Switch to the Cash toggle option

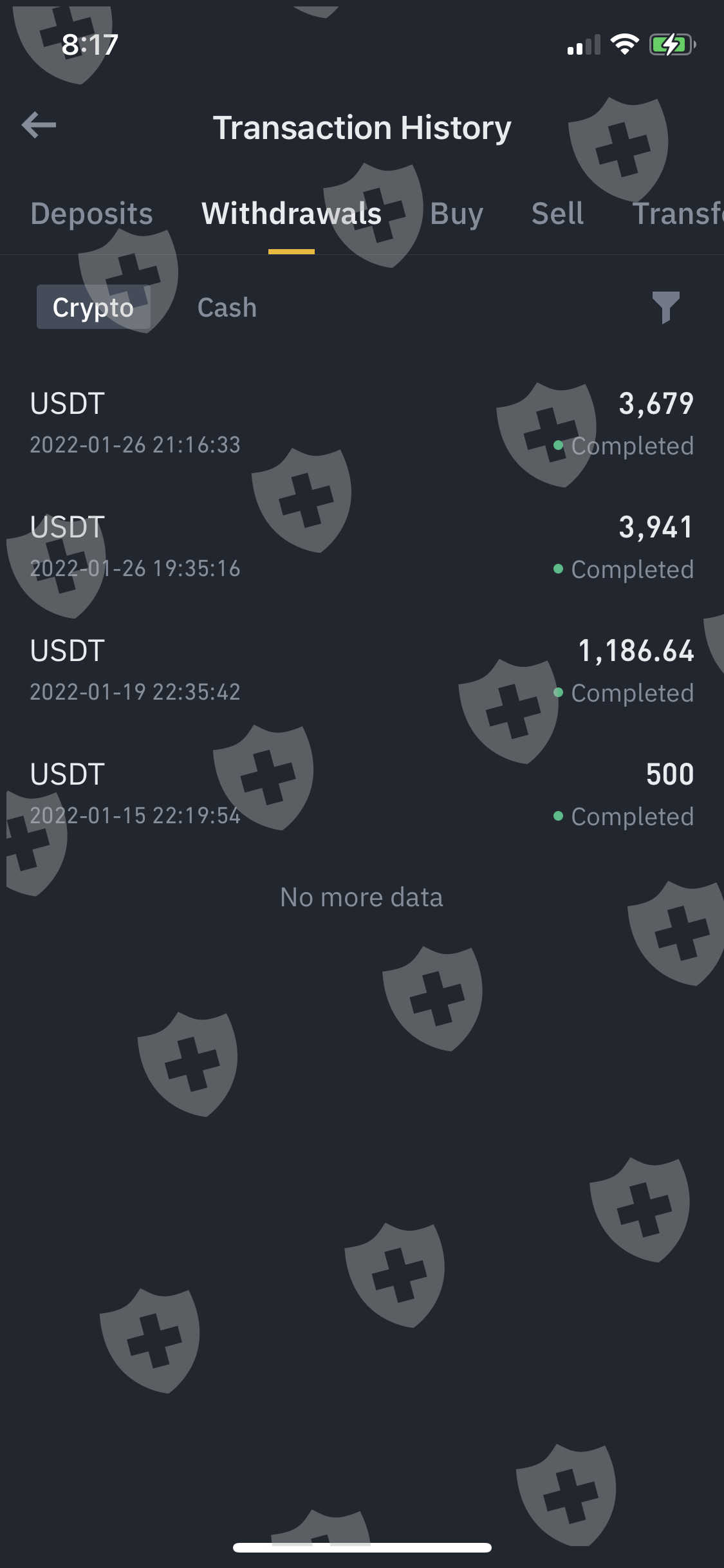pyautogui.click(x=227, y=307)
